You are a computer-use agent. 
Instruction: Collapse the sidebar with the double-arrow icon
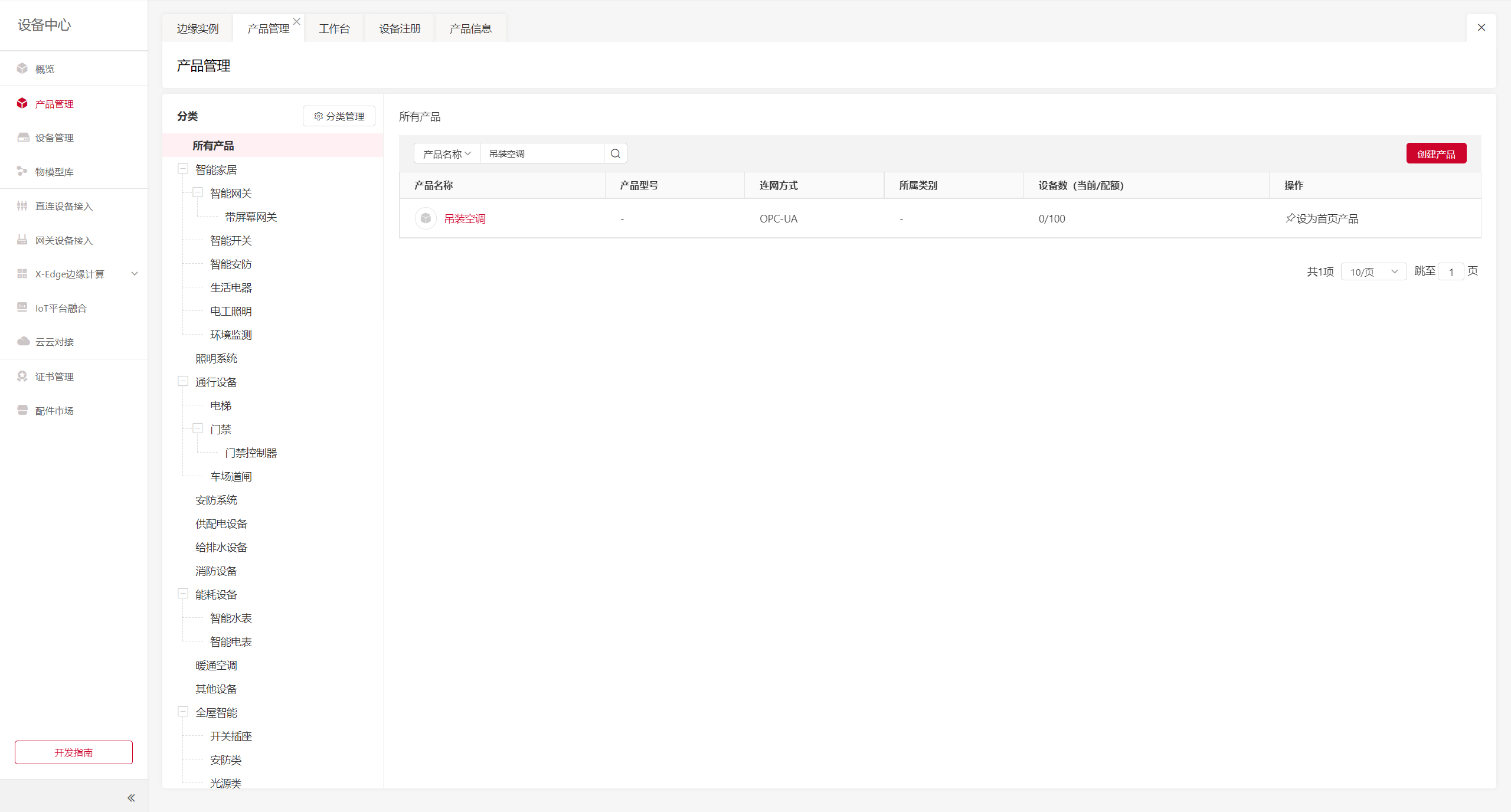(x=131, y=798)
